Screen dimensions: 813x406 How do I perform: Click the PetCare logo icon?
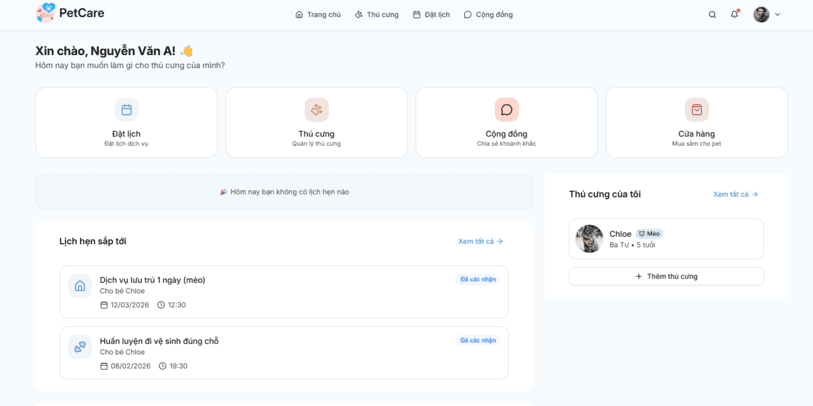tap(46, 13)
